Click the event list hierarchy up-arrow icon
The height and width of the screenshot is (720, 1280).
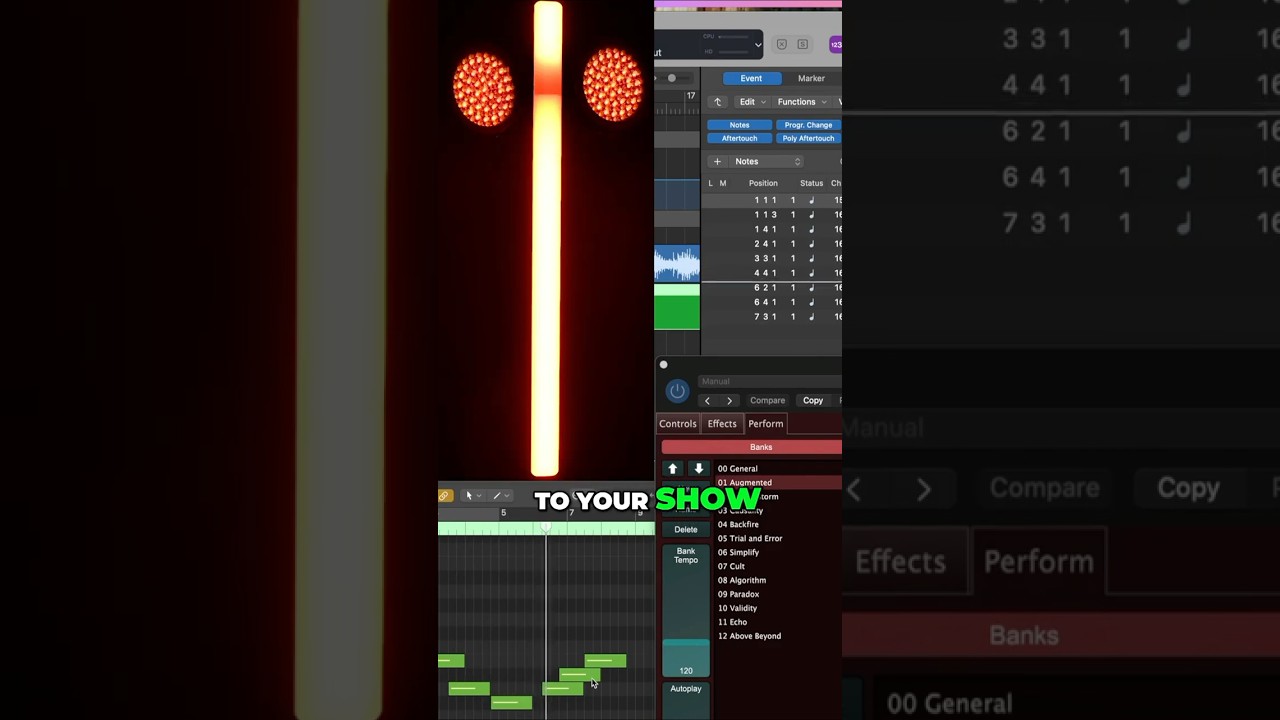717,102
